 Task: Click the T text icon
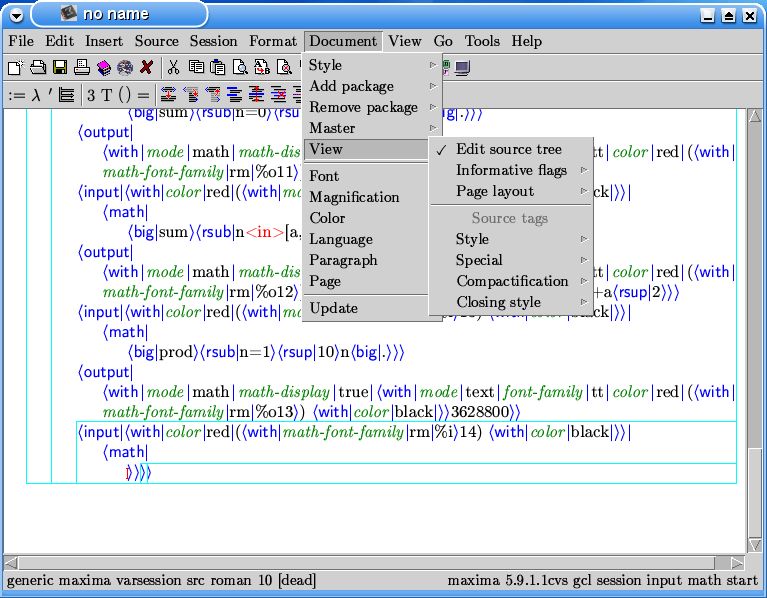[107, 94]
